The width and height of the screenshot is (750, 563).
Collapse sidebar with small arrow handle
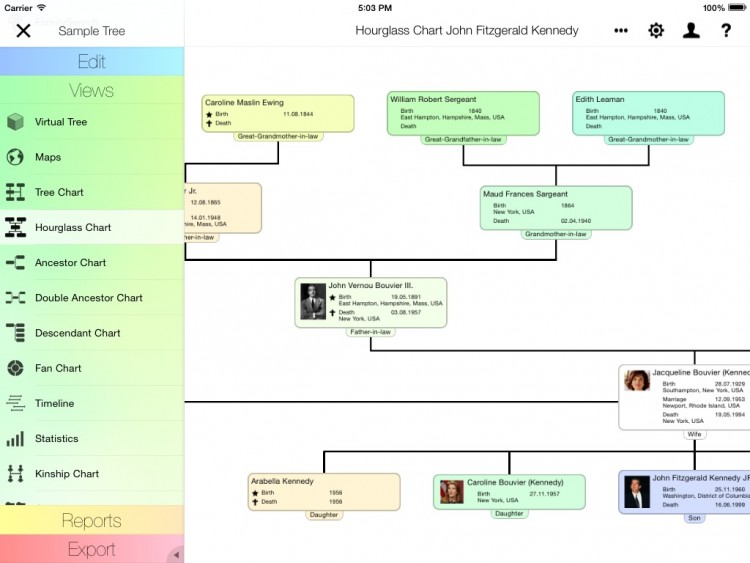(x=176, y=555)
